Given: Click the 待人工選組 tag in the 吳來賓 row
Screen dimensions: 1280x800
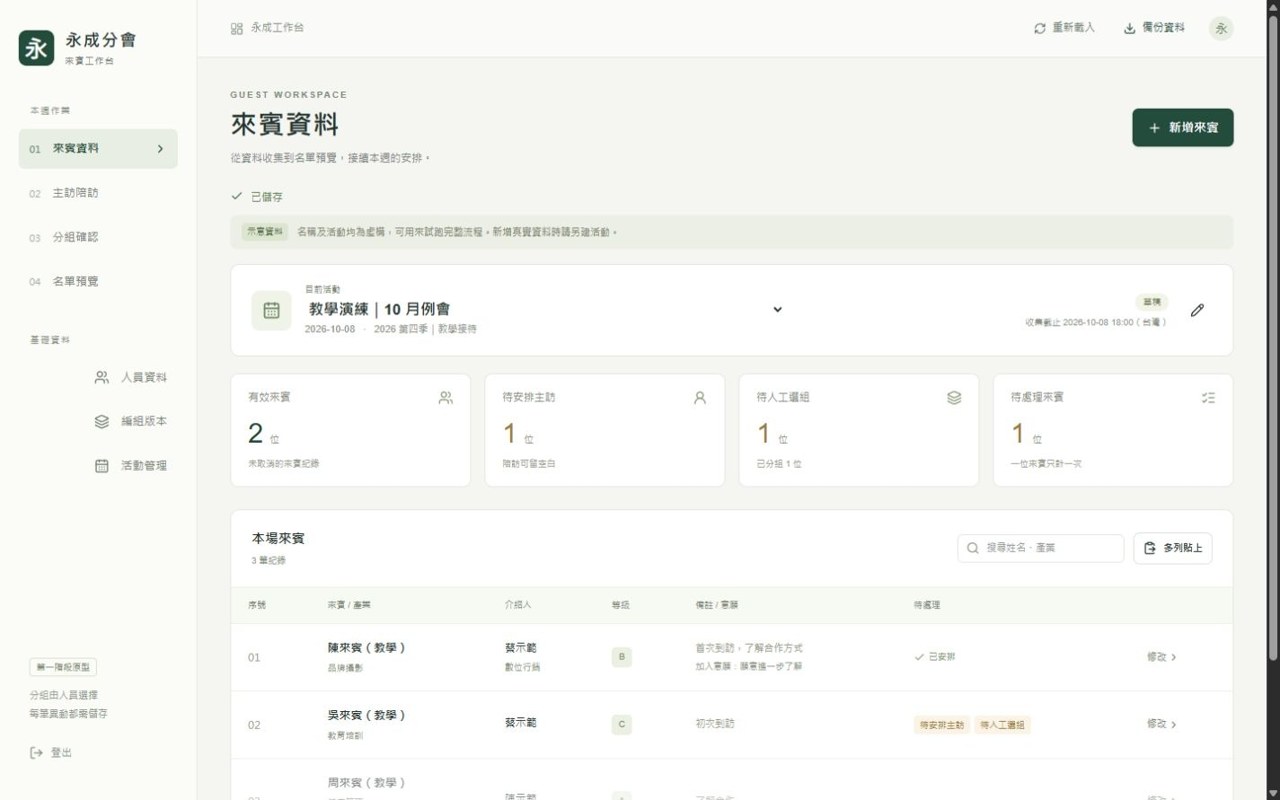Looking at the screenshot, I should click(x=1003, y=724).
